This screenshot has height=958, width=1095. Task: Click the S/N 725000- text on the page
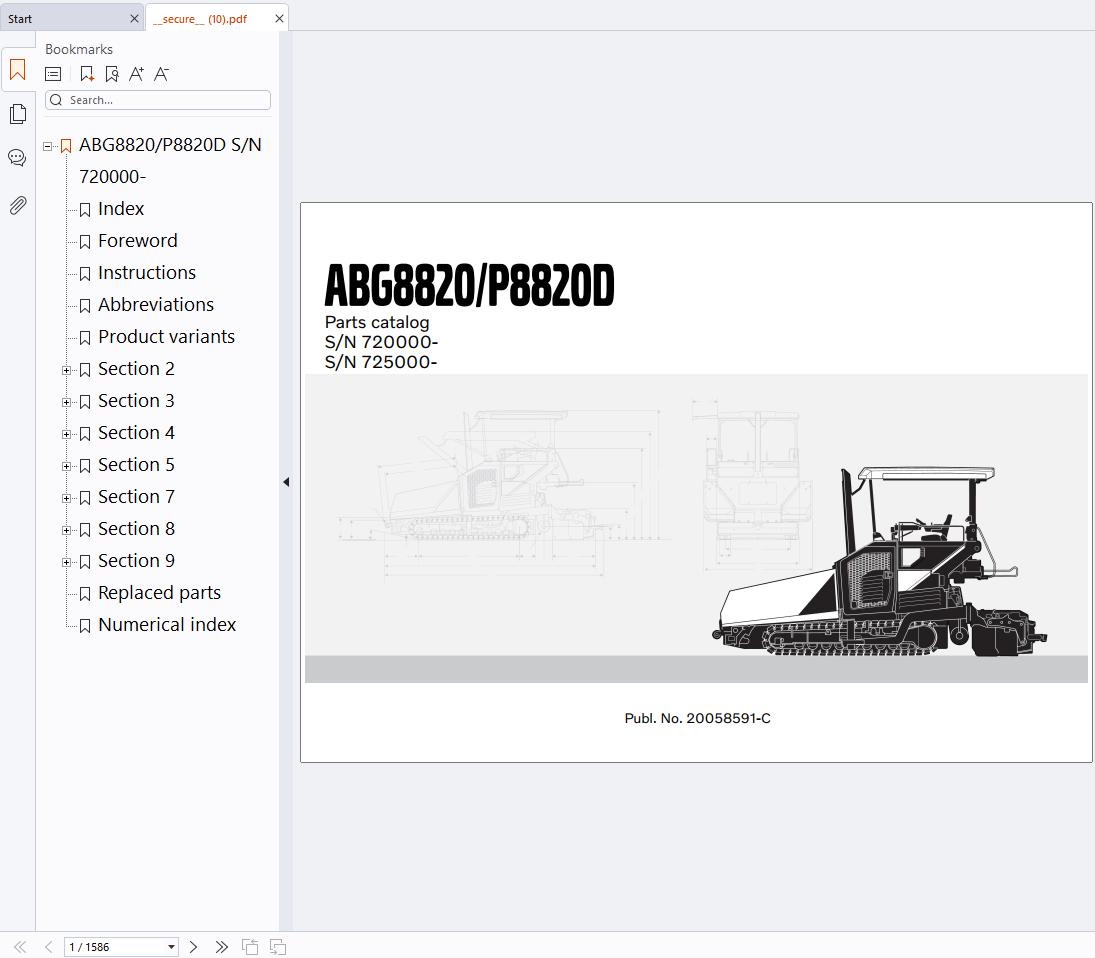click(x=381, y=362)
